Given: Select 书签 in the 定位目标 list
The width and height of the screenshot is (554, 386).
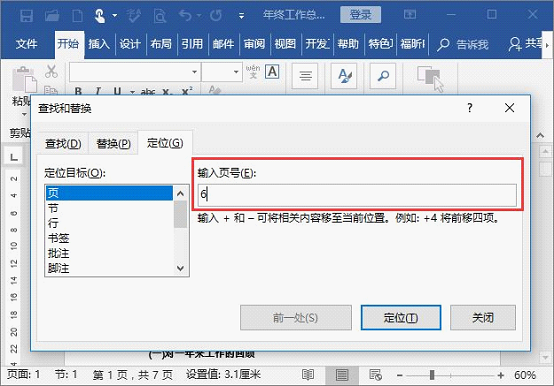Looking at the screenshot, I should (x=109, y=238).
